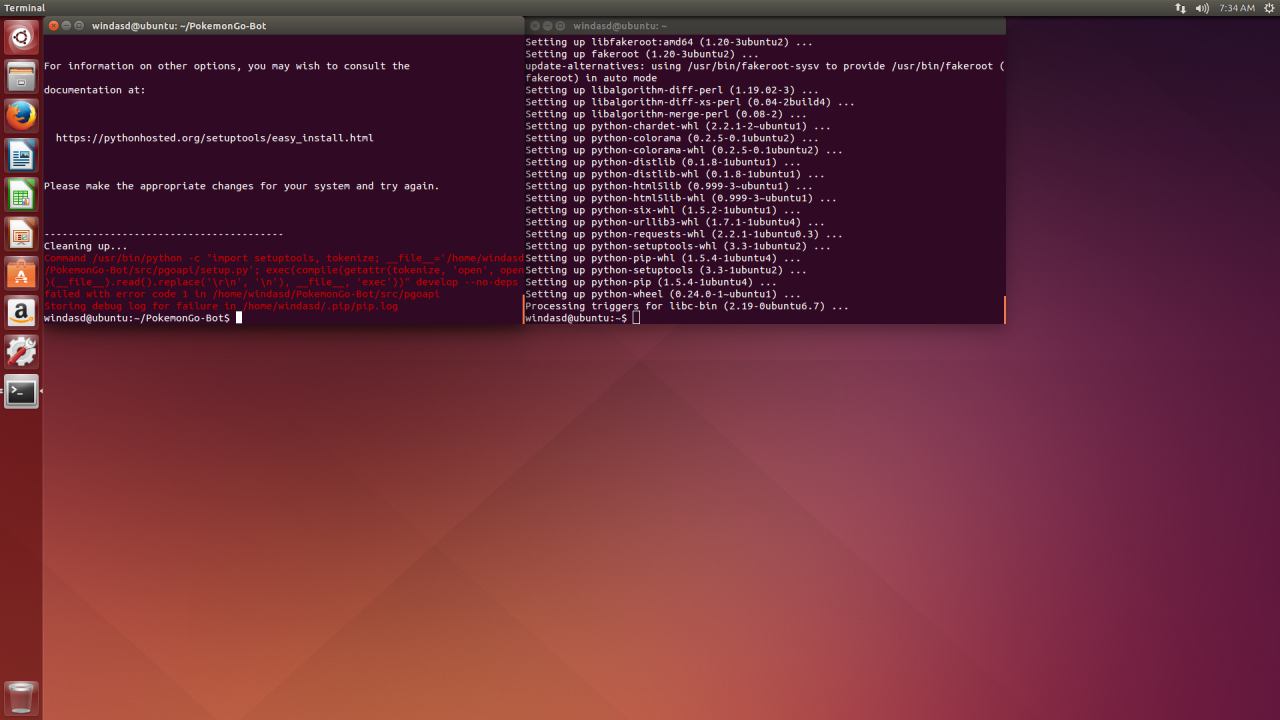Maximize the PokemonGo-Bot terminal window
This screenshot has width=1280, height=720.
coord(80,26)
